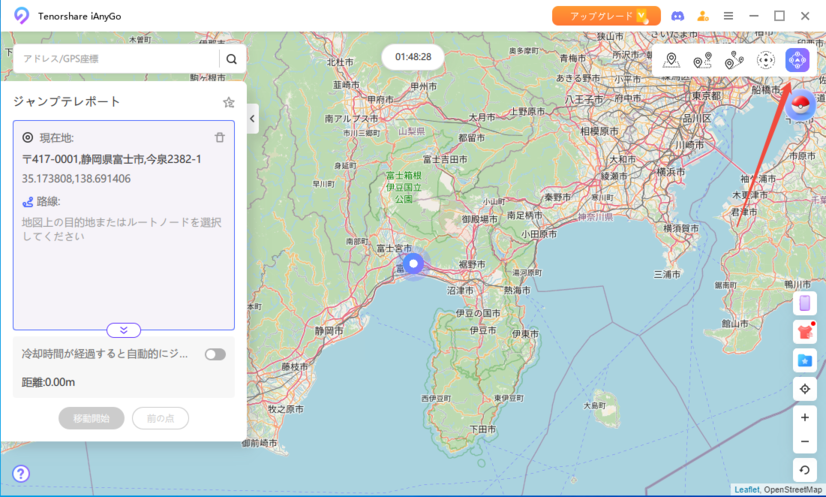Open the Discord community icon

click(x=677, y=16)
